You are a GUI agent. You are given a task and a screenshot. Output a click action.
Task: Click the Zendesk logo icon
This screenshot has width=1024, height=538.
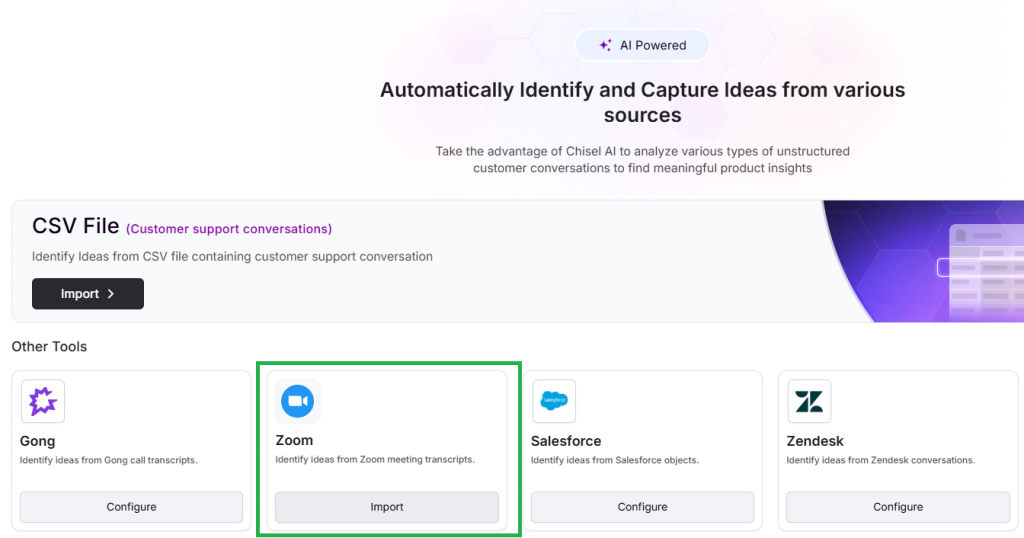(x=809, y=401)
